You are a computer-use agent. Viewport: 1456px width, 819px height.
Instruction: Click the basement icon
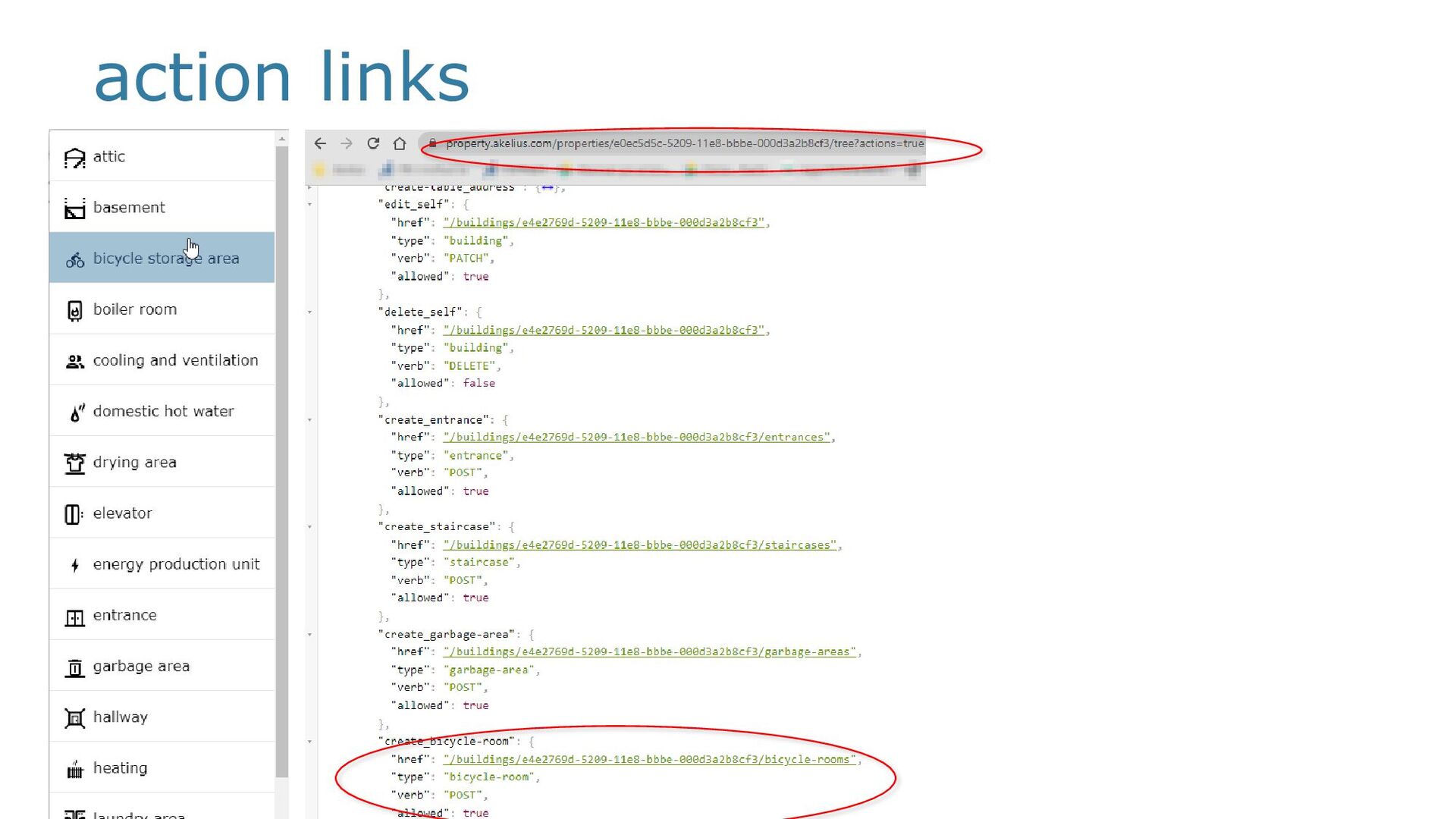pyautogui.click(x=74, y=209)
